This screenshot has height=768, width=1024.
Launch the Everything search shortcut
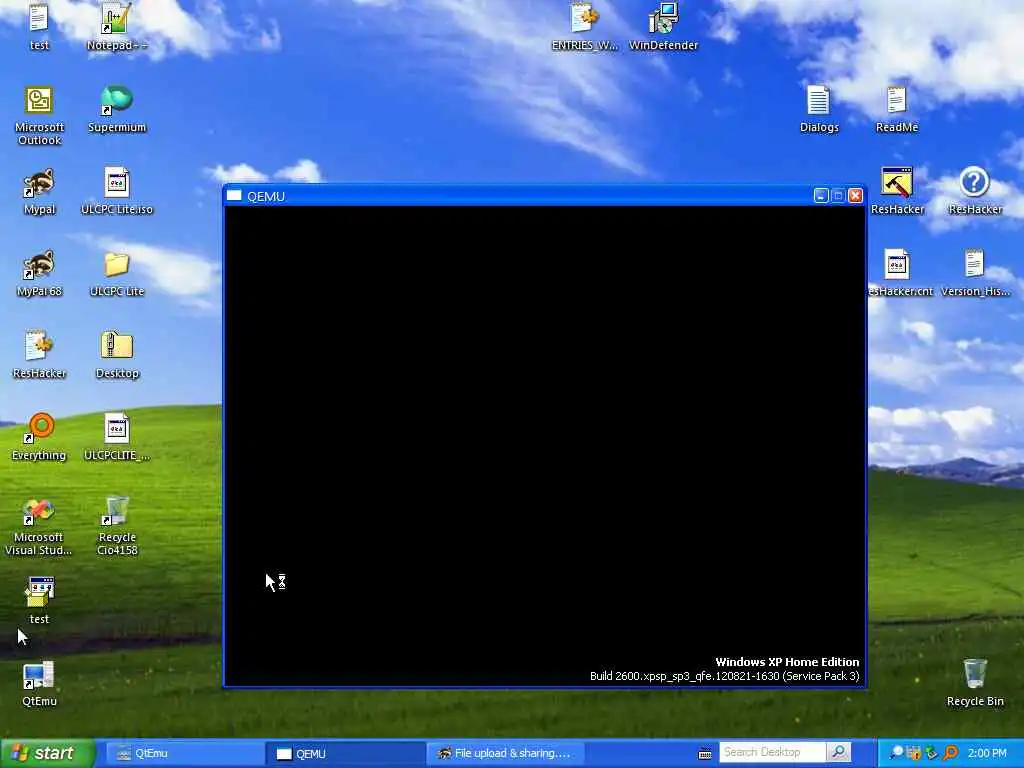click(x=39, y=438)
